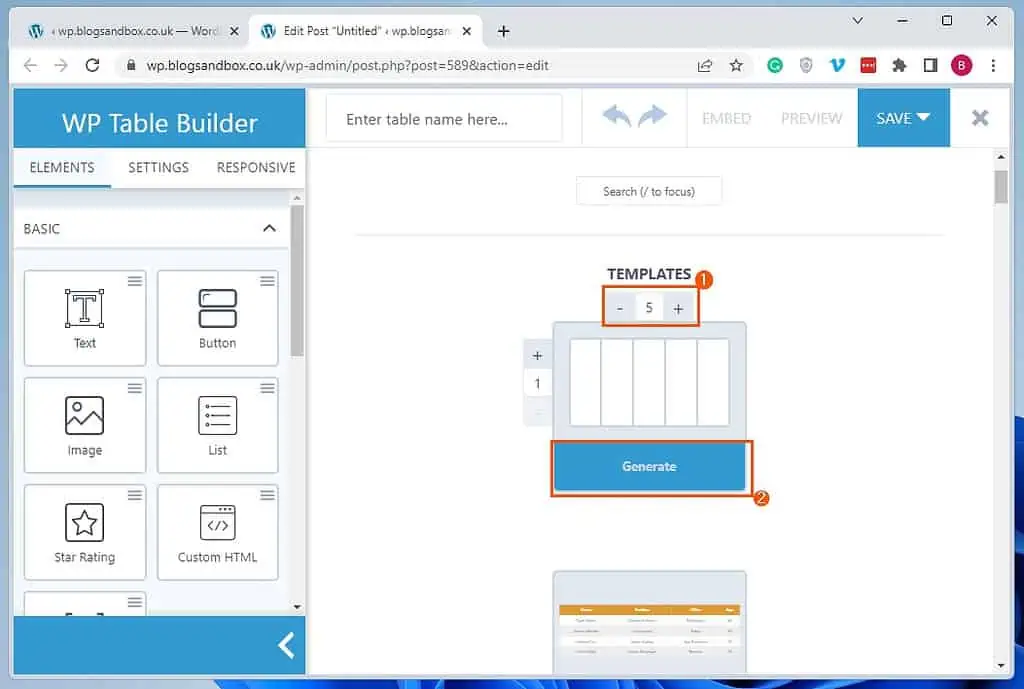The image size is (1024, 689).
Task: Decrease column count with minus
Action: point(620,308)
